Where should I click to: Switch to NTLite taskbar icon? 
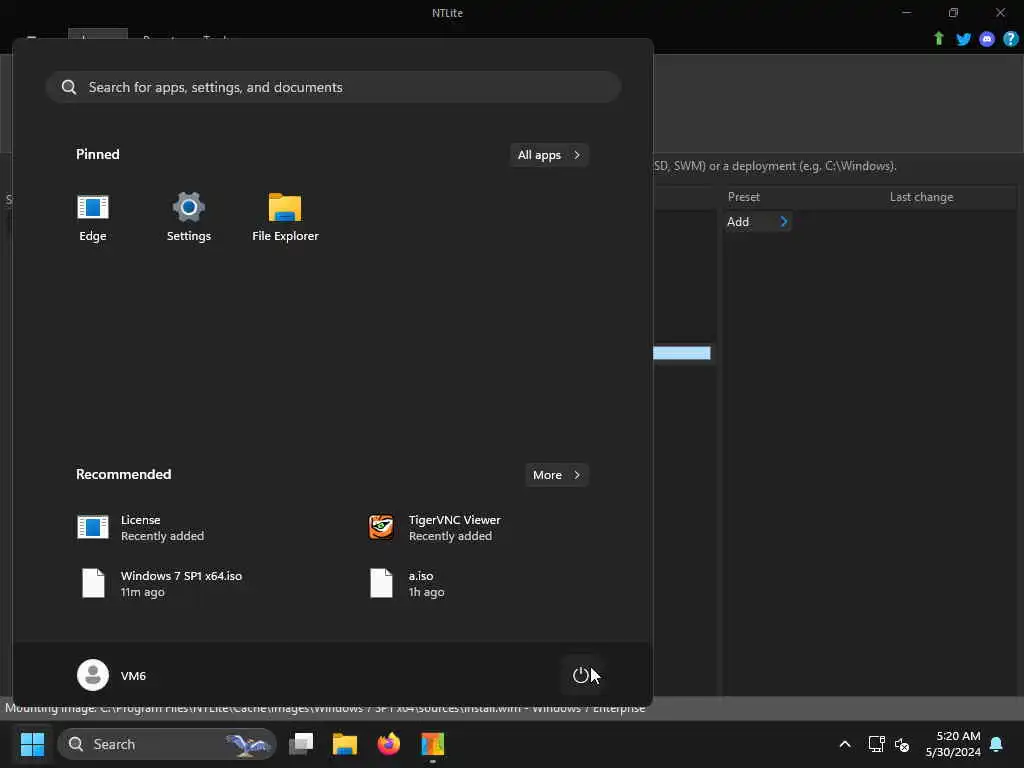[x=432, y=744]
